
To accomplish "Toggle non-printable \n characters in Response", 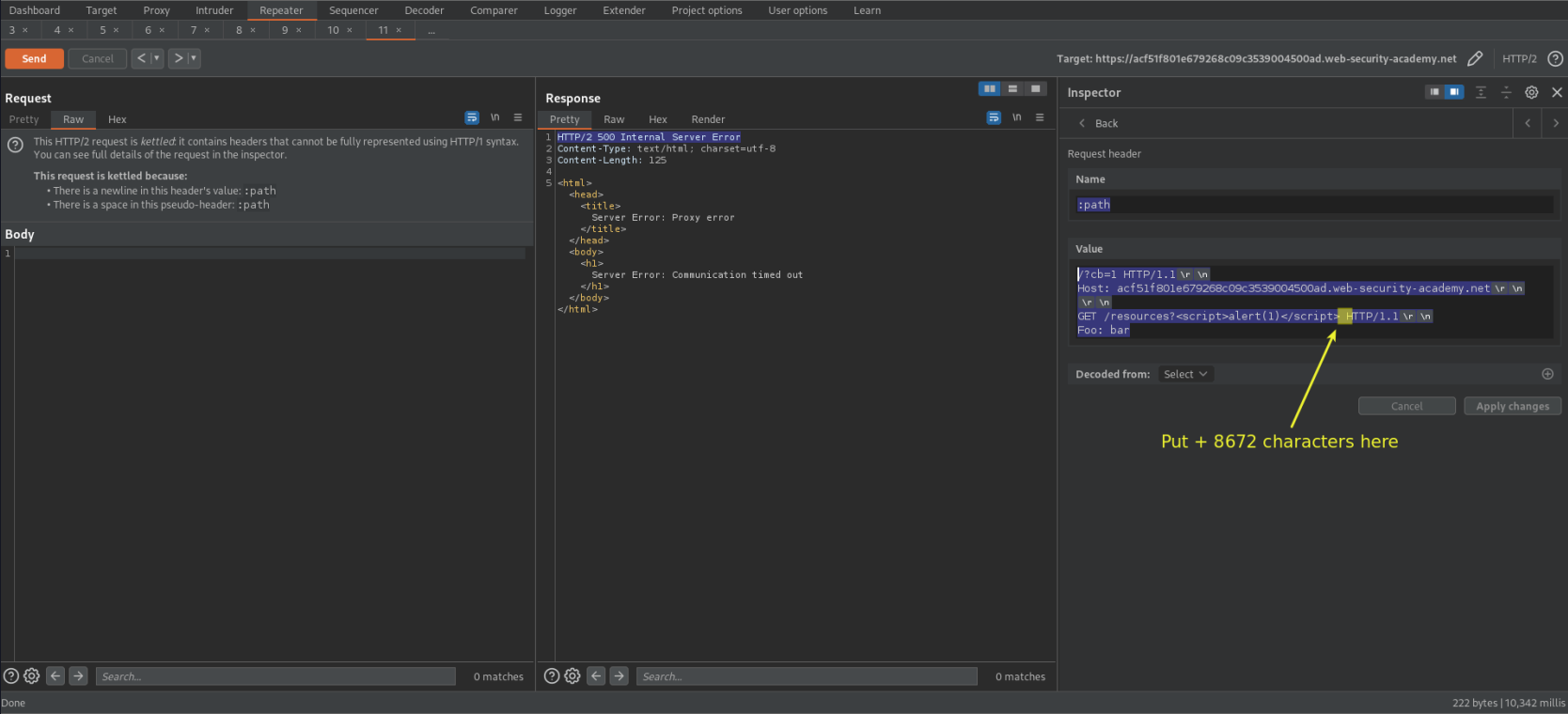I will (x=1017, y=117).
